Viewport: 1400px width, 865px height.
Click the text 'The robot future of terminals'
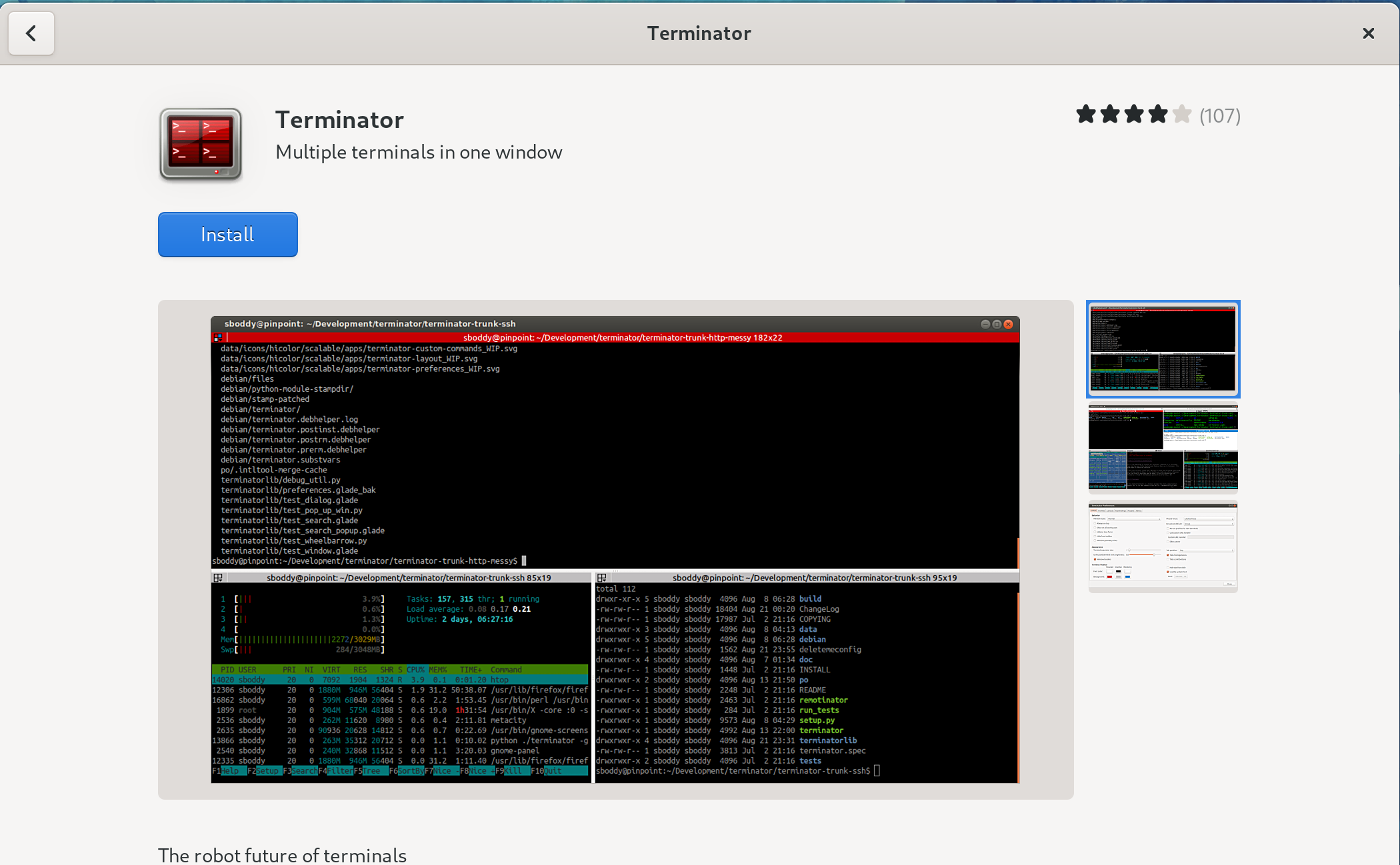coord(282,855)
